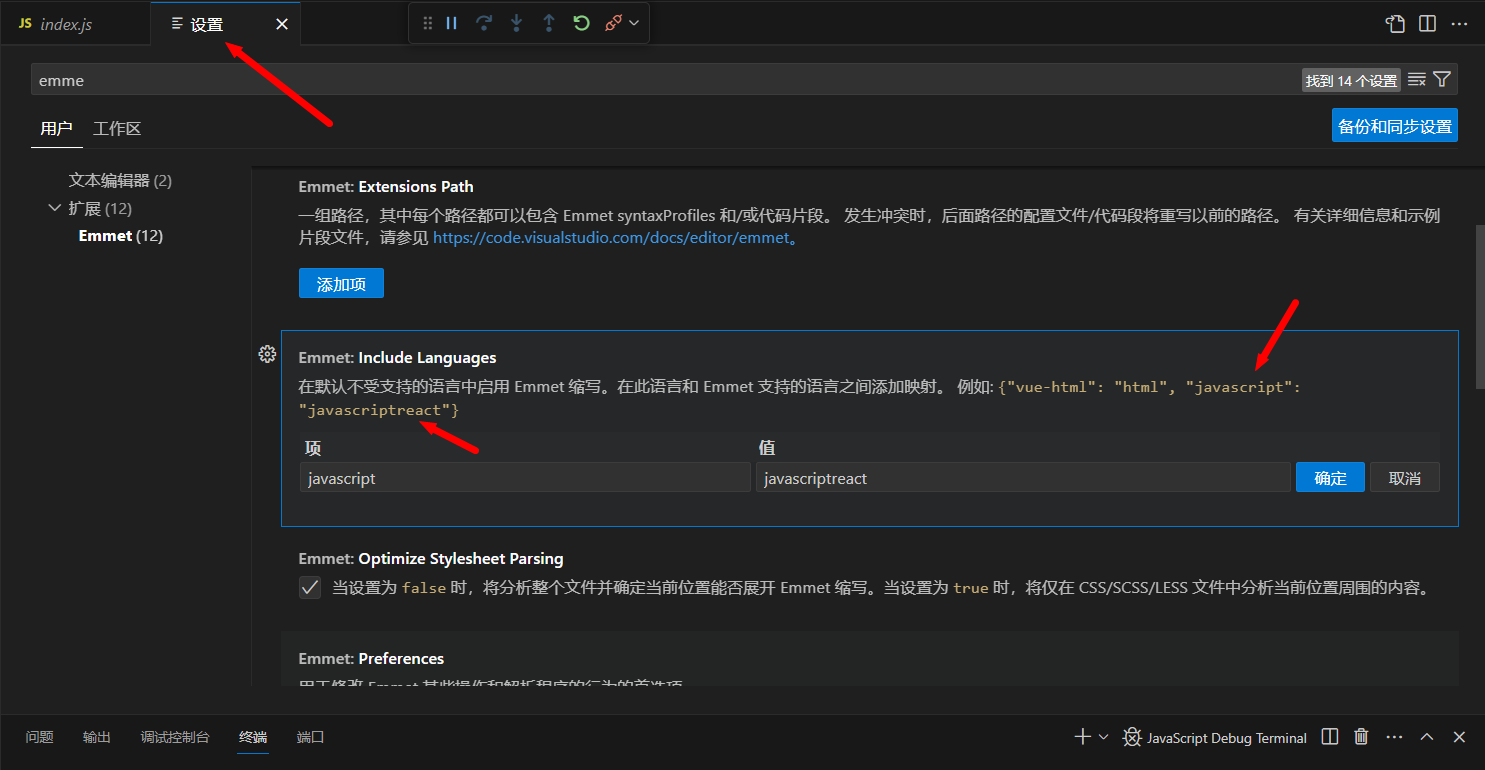Click the Emmet: Optimize Stylesheet Parsing heading
Image resolution: width=1485 pixels, height=770 pixels.
431,558
